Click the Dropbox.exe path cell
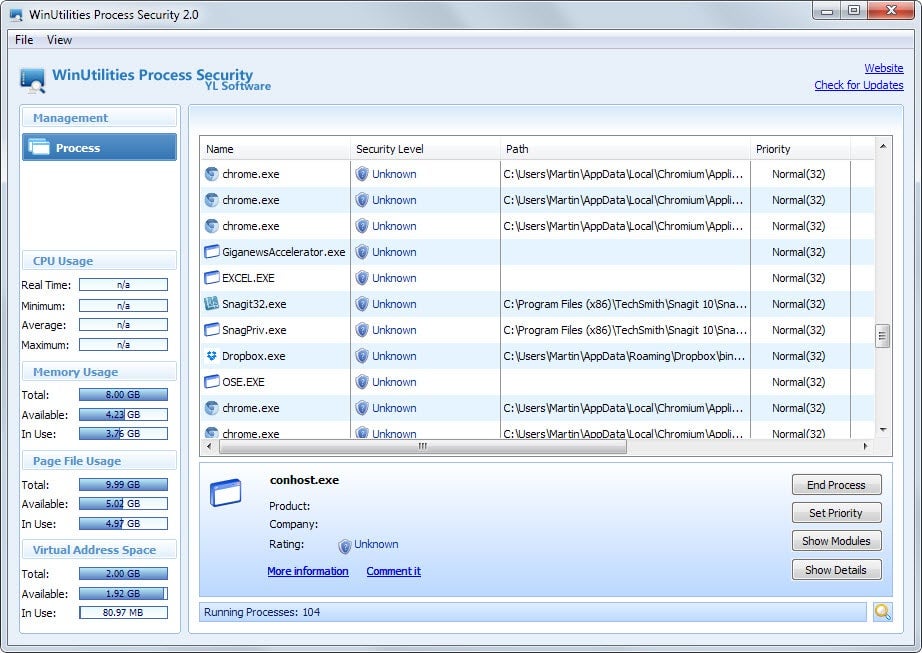Image resolution: width=922 pixels, height=653 pixels. (624, 356)
